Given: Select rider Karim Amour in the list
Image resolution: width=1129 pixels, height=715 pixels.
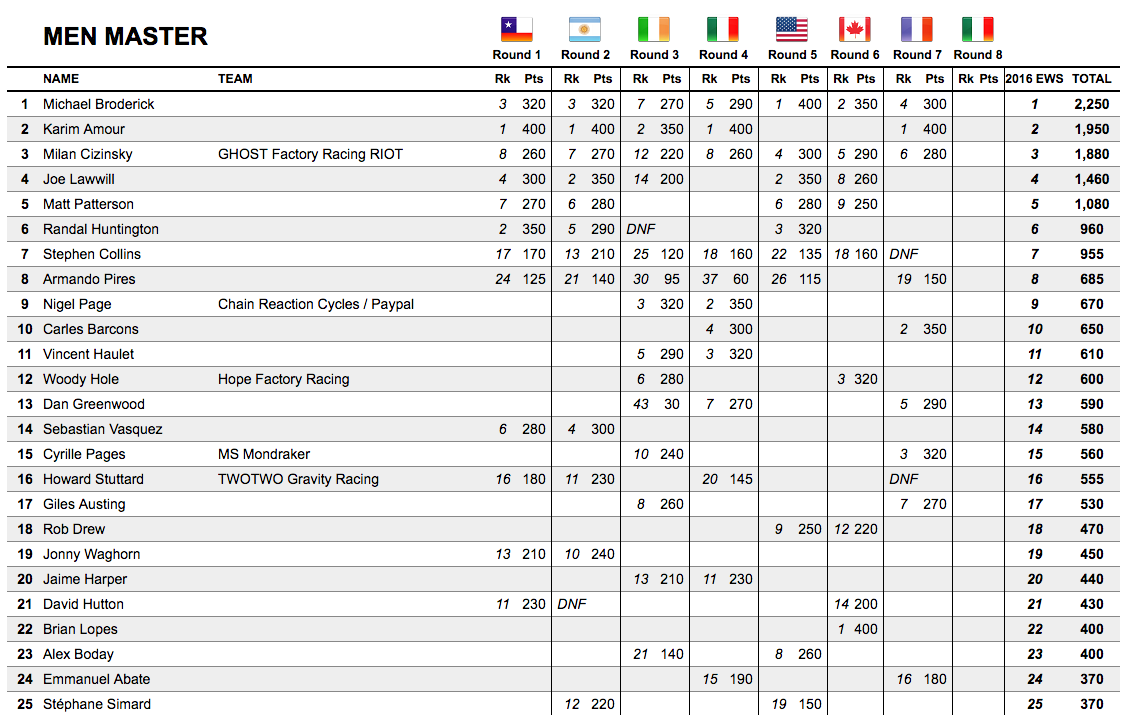Looking at the screenshot, I should [x=85, y=129].
